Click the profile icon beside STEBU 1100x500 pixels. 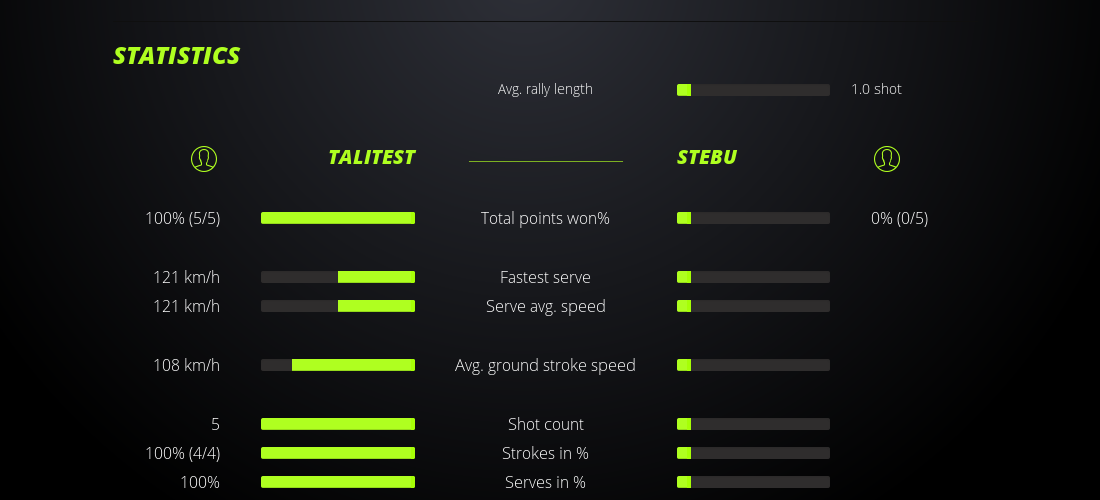886,158
